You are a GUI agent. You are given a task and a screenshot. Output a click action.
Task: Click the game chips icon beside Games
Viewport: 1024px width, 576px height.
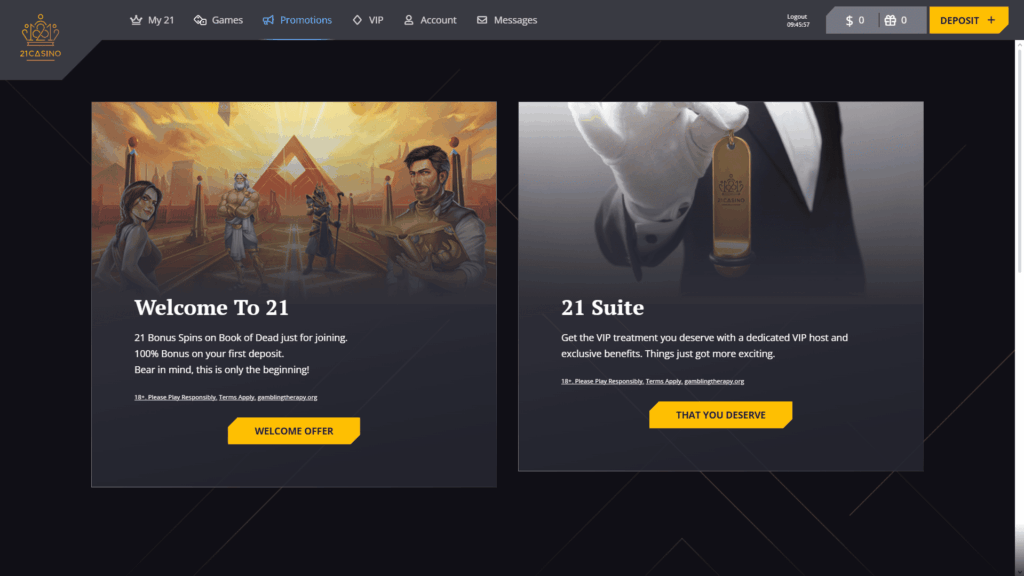200,20
